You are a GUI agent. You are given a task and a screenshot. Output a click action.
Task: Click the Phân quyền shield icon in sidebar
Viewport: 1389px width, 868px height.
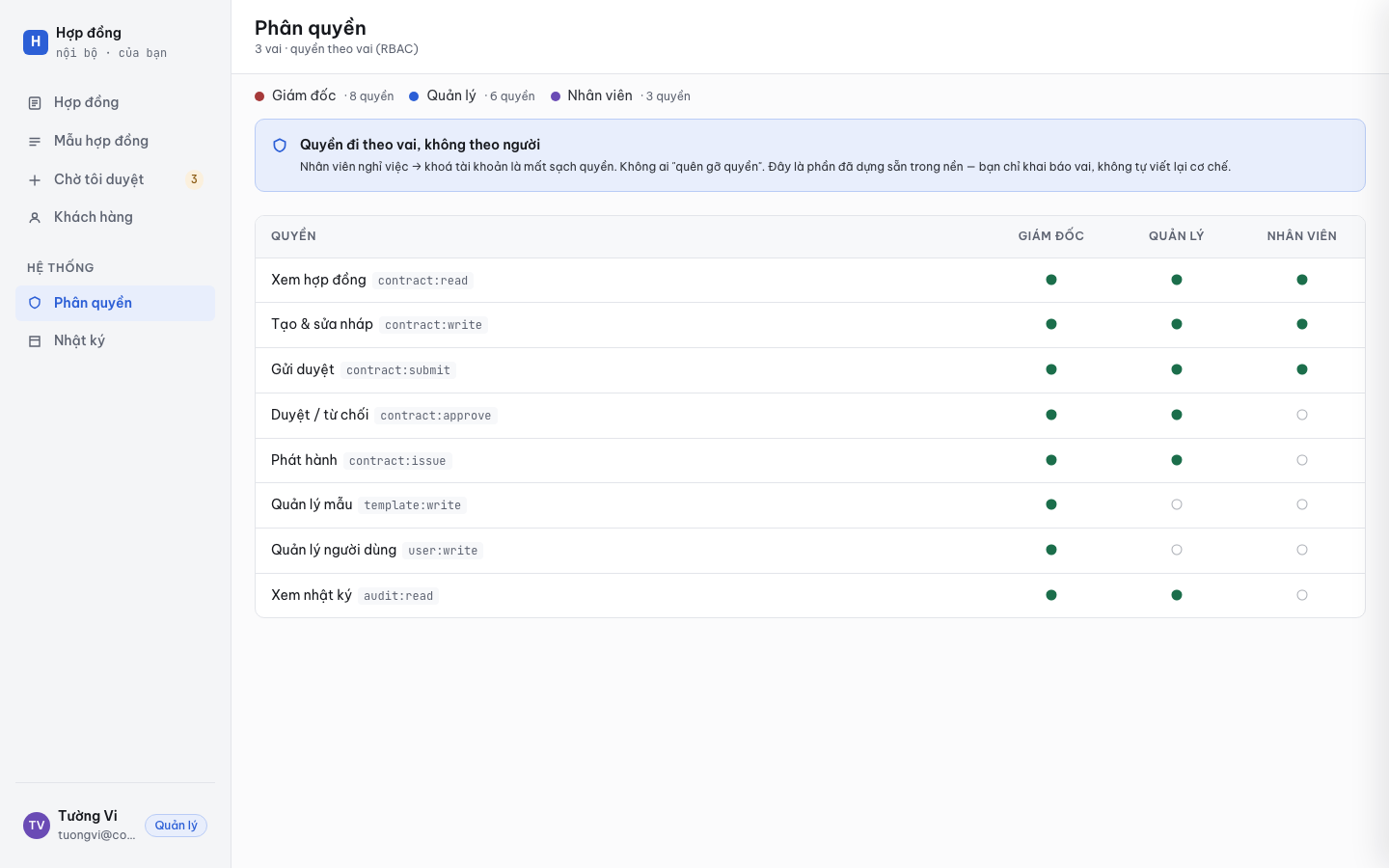point(35,303)
